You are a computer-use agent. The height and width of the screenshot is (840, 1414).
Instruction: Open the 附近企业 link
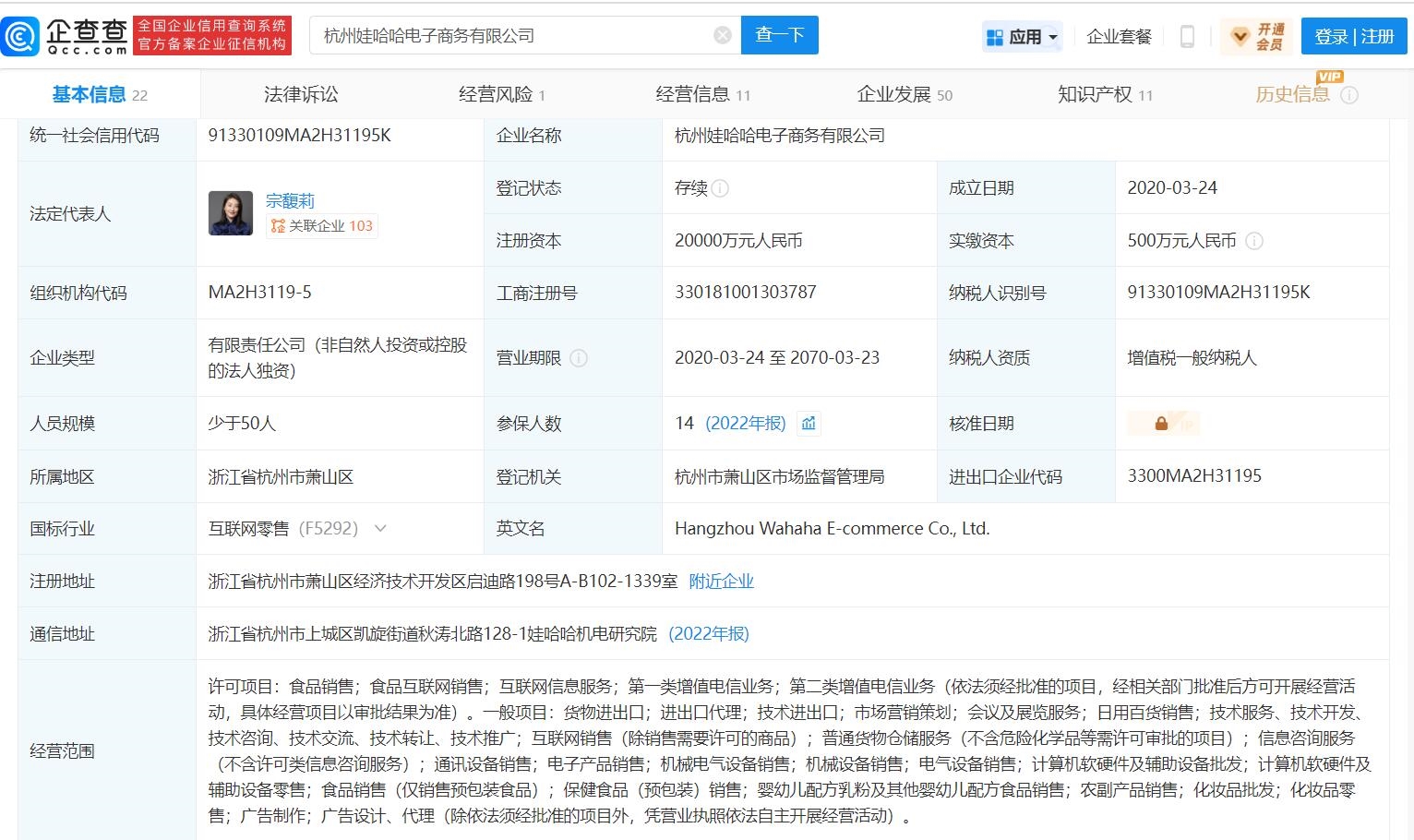(722, 582)
